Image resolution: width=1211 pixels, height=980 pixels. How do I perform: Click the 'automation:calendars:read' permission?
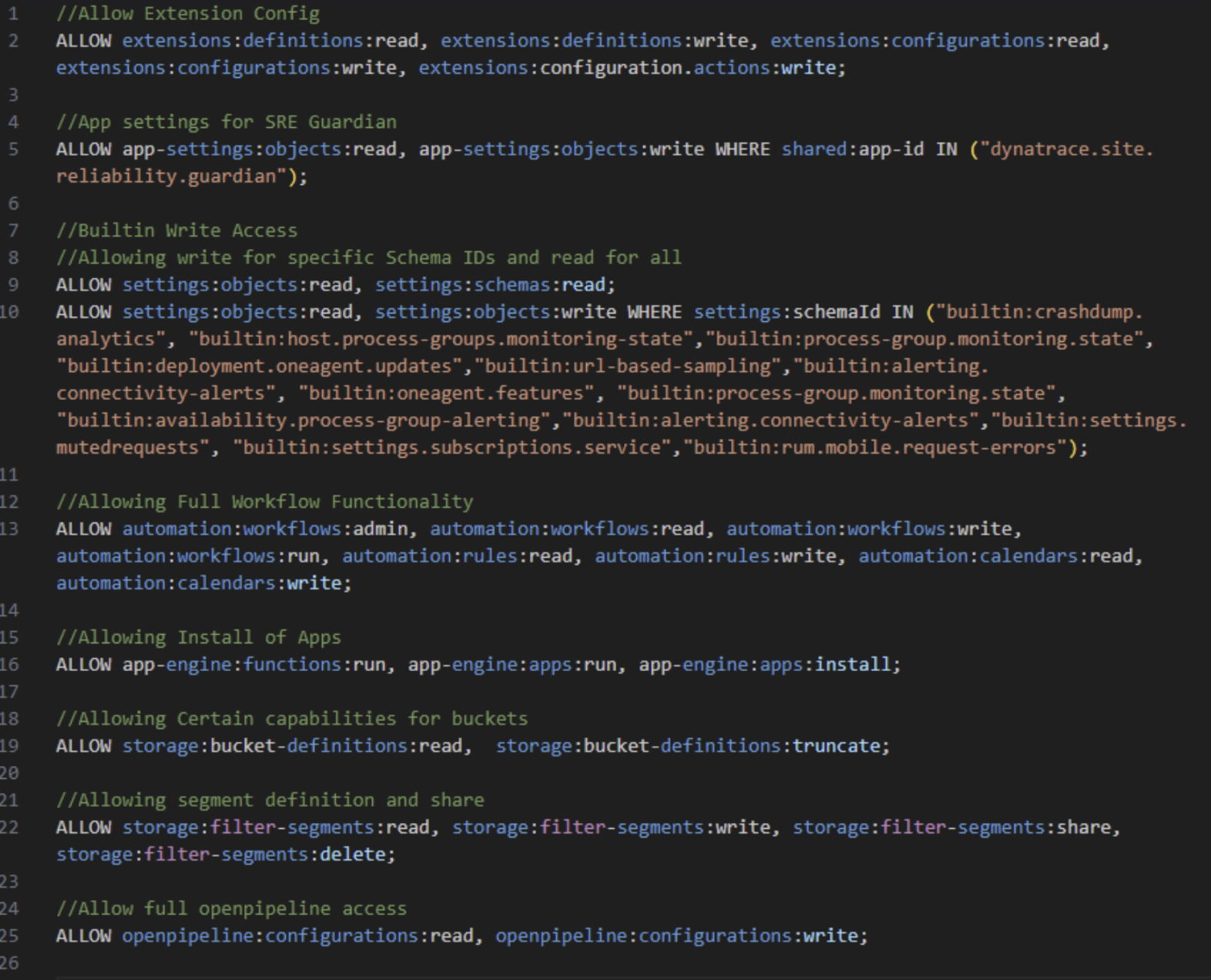click(x=999, y=556)
